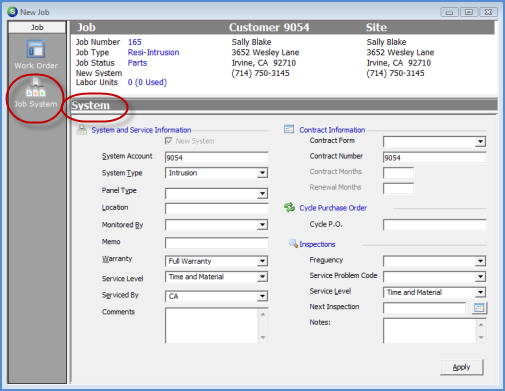Focus the Contract Months field
Image resolution: width=505 pixels, height=391 pixels.
[x=398, y=173]
